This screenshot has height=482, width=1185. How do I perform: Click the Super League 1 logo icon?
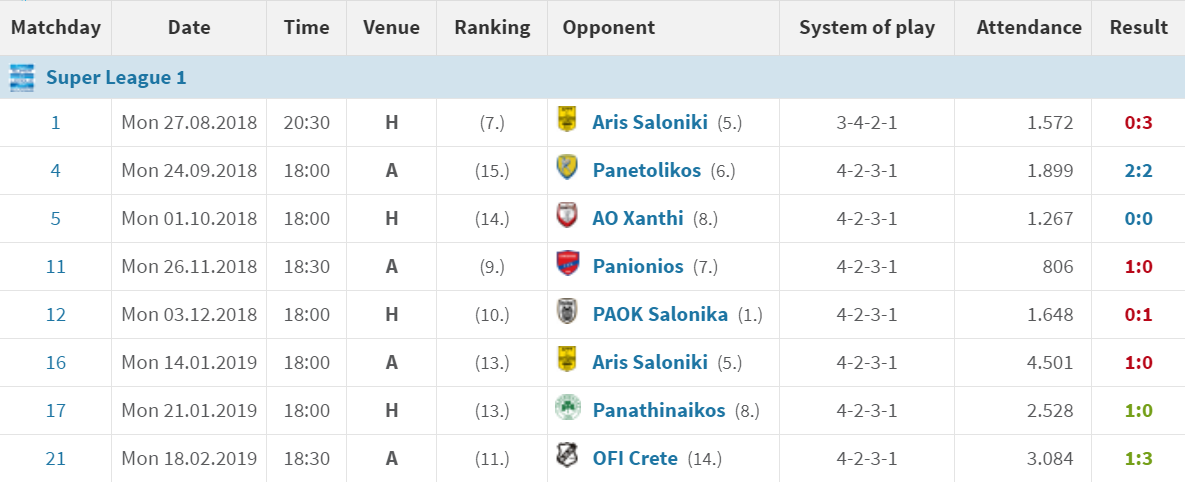tap(22, 77)
